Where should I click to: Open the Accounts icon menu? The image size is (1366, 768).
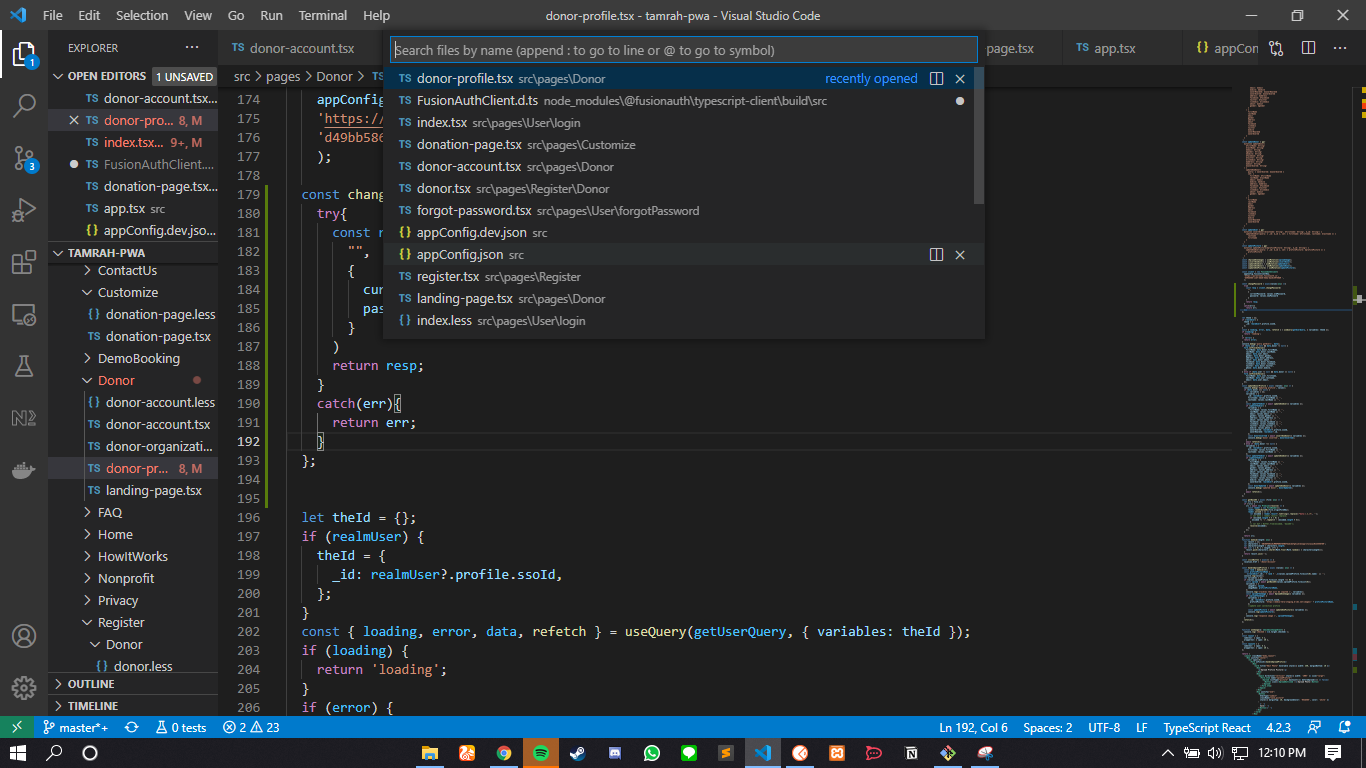click(x=24, y=636)
